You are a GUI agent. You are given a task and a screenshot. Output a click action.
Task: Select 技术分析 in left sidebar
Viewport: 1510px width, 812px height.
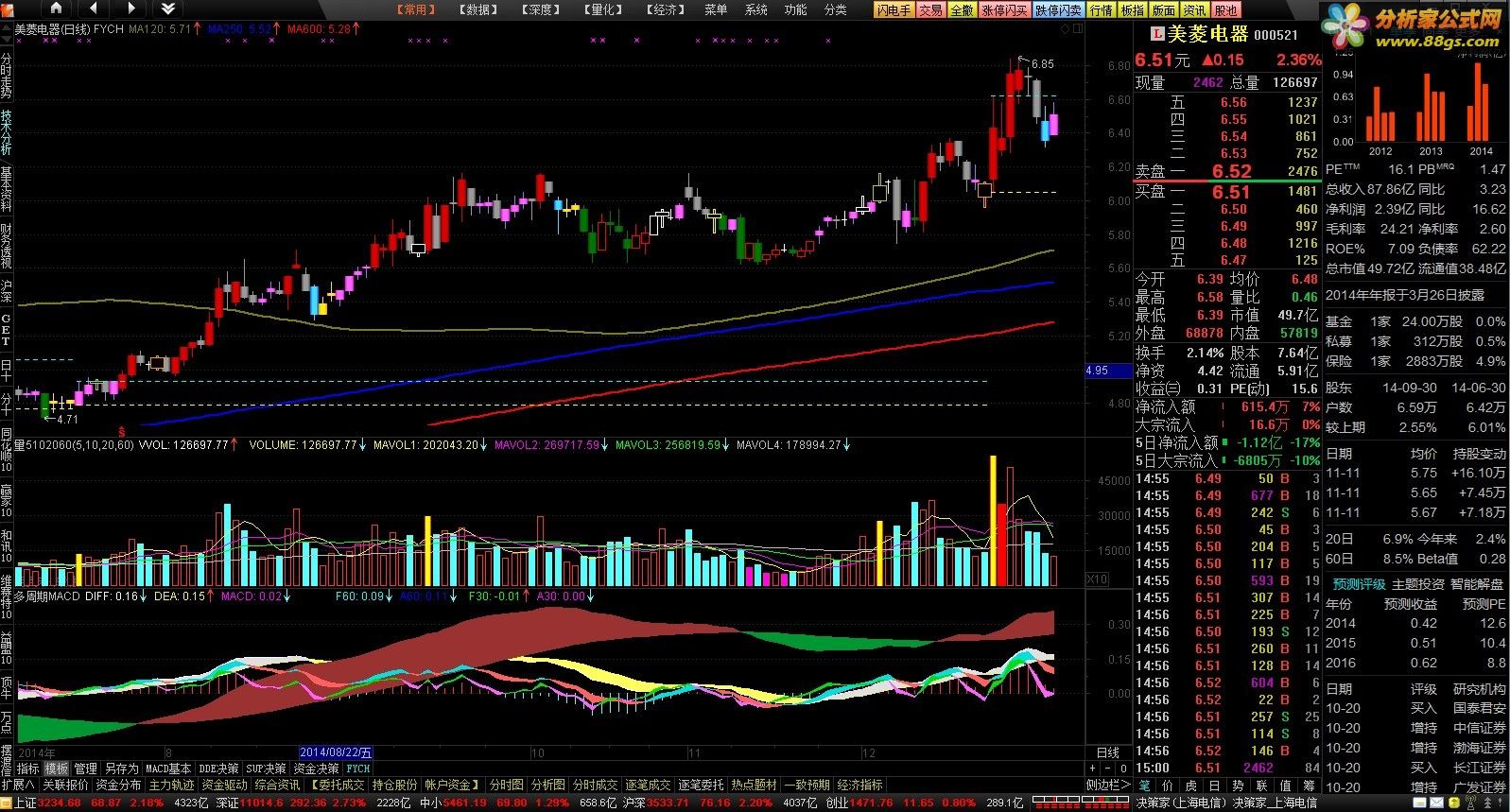coord(7,133)
